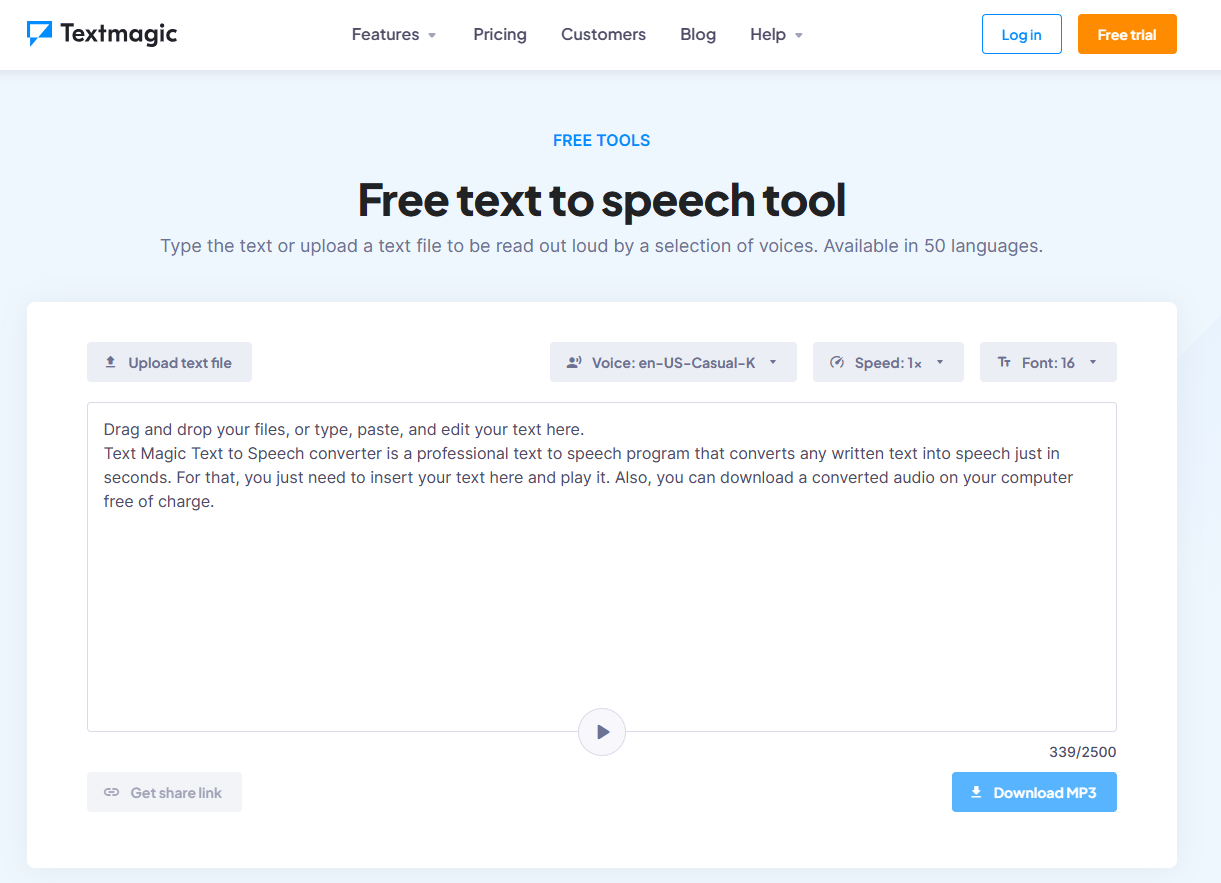Click the chain link icon

tap(112, 792)
